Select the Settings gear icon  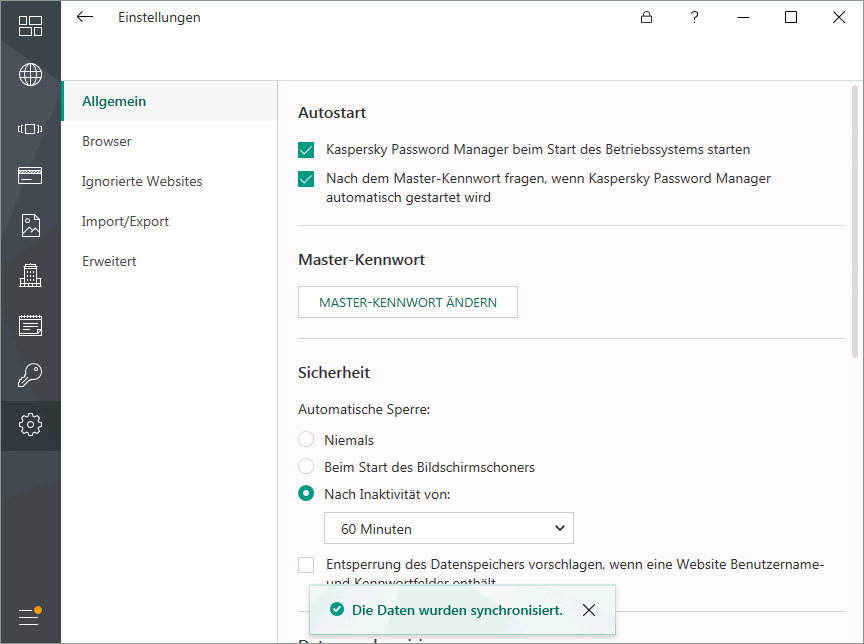30,425
